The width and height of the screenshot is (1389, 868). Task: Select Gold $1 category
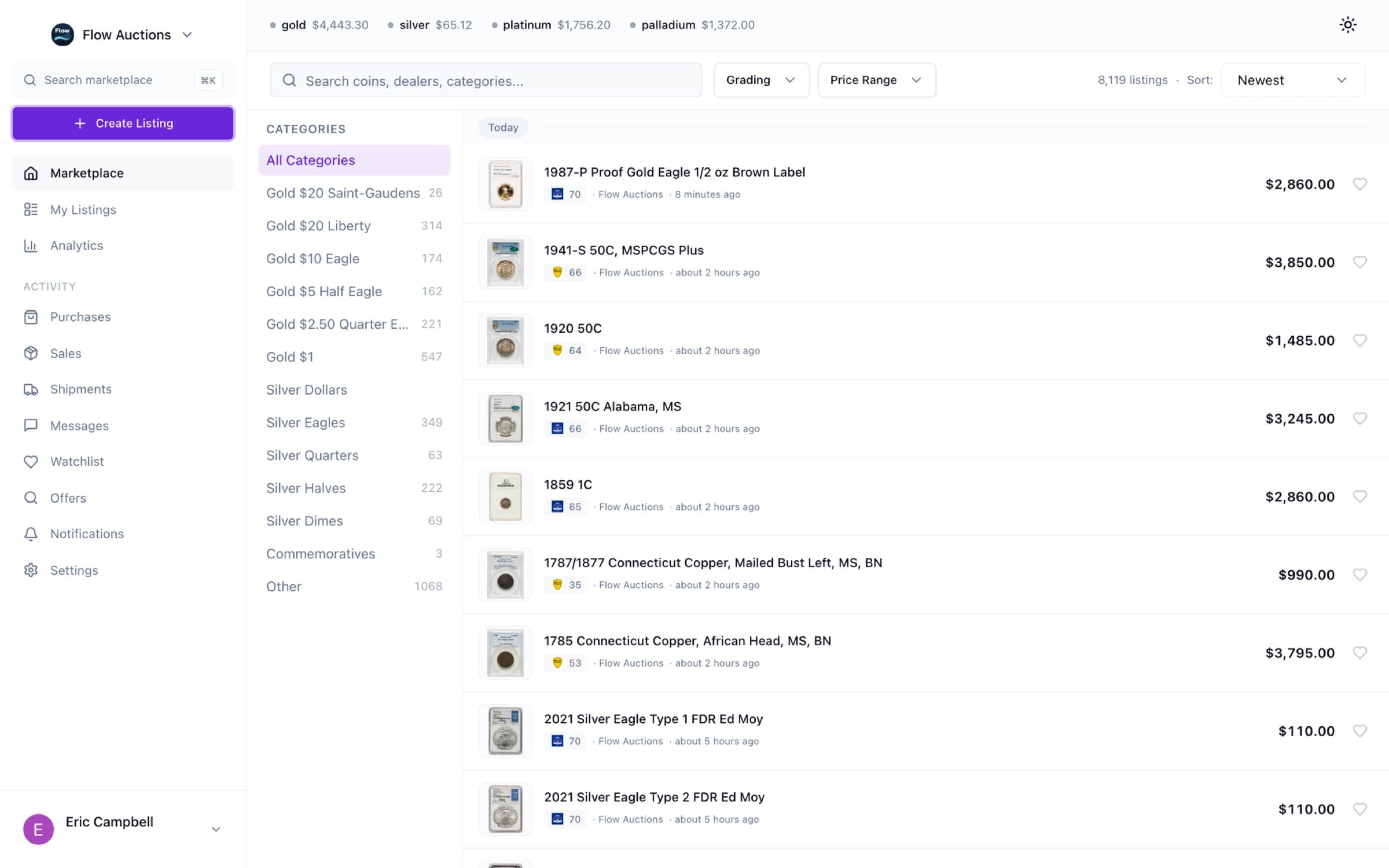tap(354, 357)
